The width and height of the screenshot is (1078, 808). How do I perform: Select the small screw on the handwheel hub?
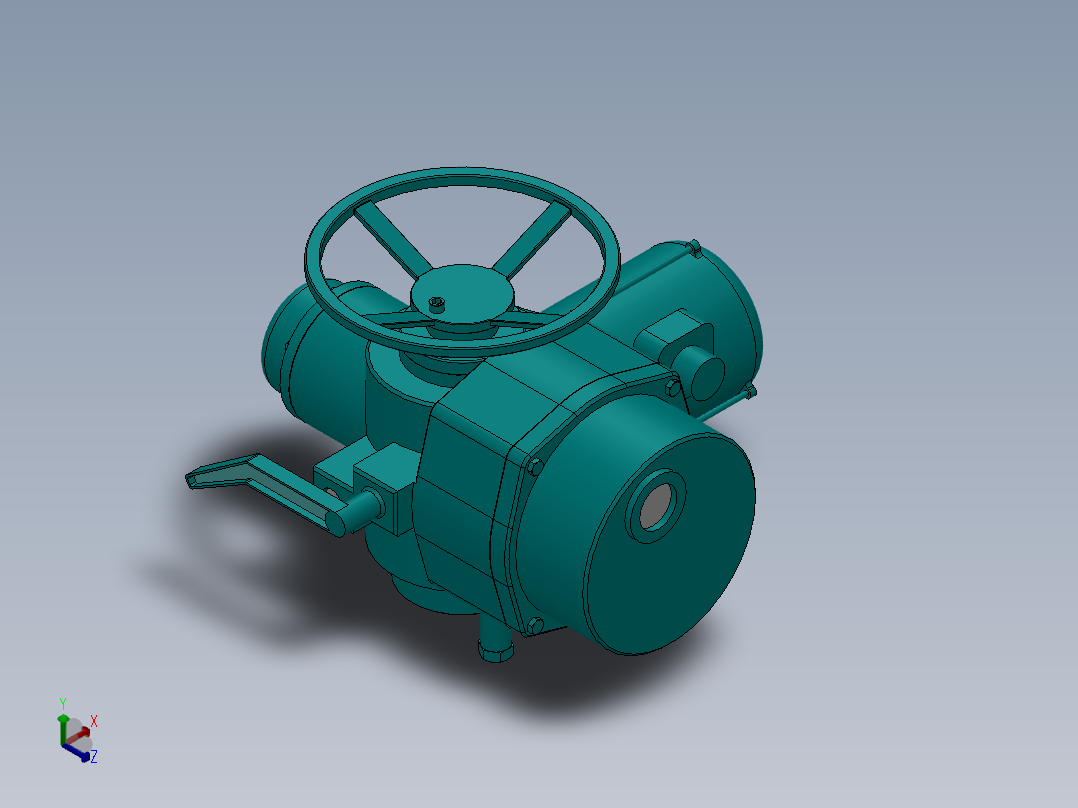click(x=437, y=303)
